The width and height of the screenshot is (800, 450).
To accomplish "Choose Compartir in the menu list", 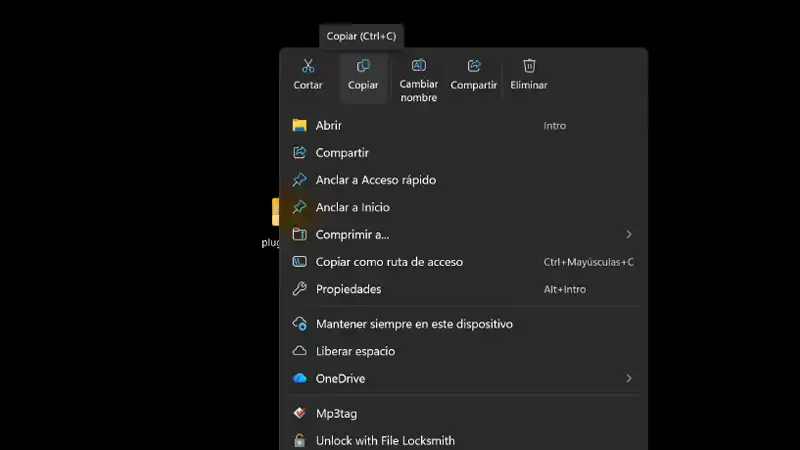I will [x=342, y=153].
